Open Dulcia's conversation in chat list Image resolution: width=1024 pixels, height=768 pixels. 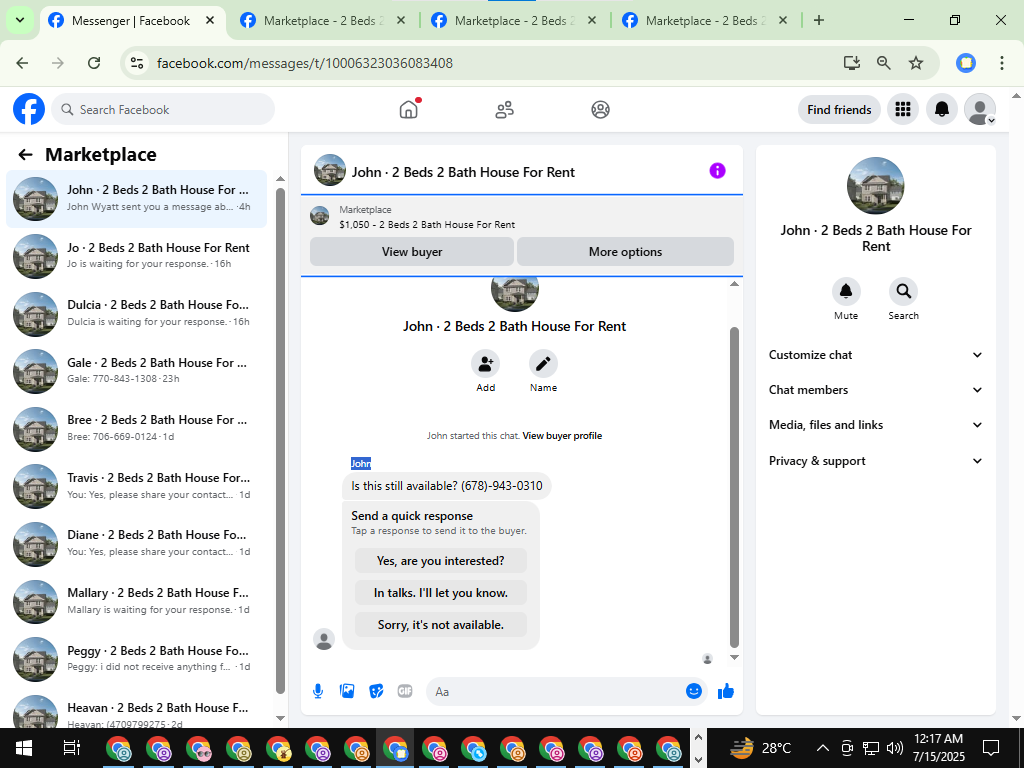[x=136, y=313]
